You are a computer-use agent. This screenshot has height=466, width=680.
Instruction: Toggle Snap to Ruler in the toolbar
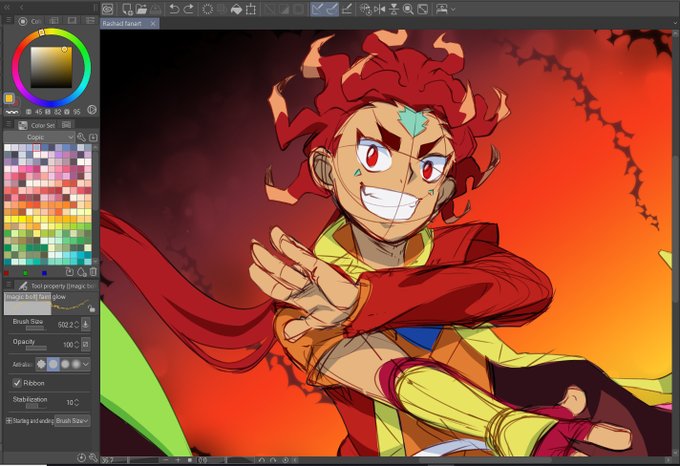317,9
